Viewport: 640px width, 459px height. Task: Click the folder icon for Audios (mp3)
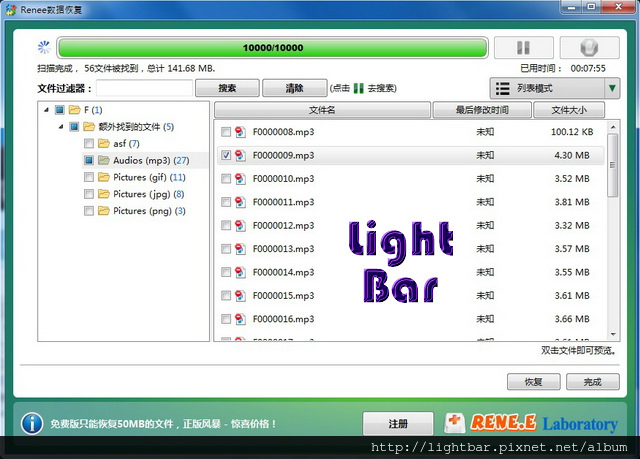click(x=104, y=160)
